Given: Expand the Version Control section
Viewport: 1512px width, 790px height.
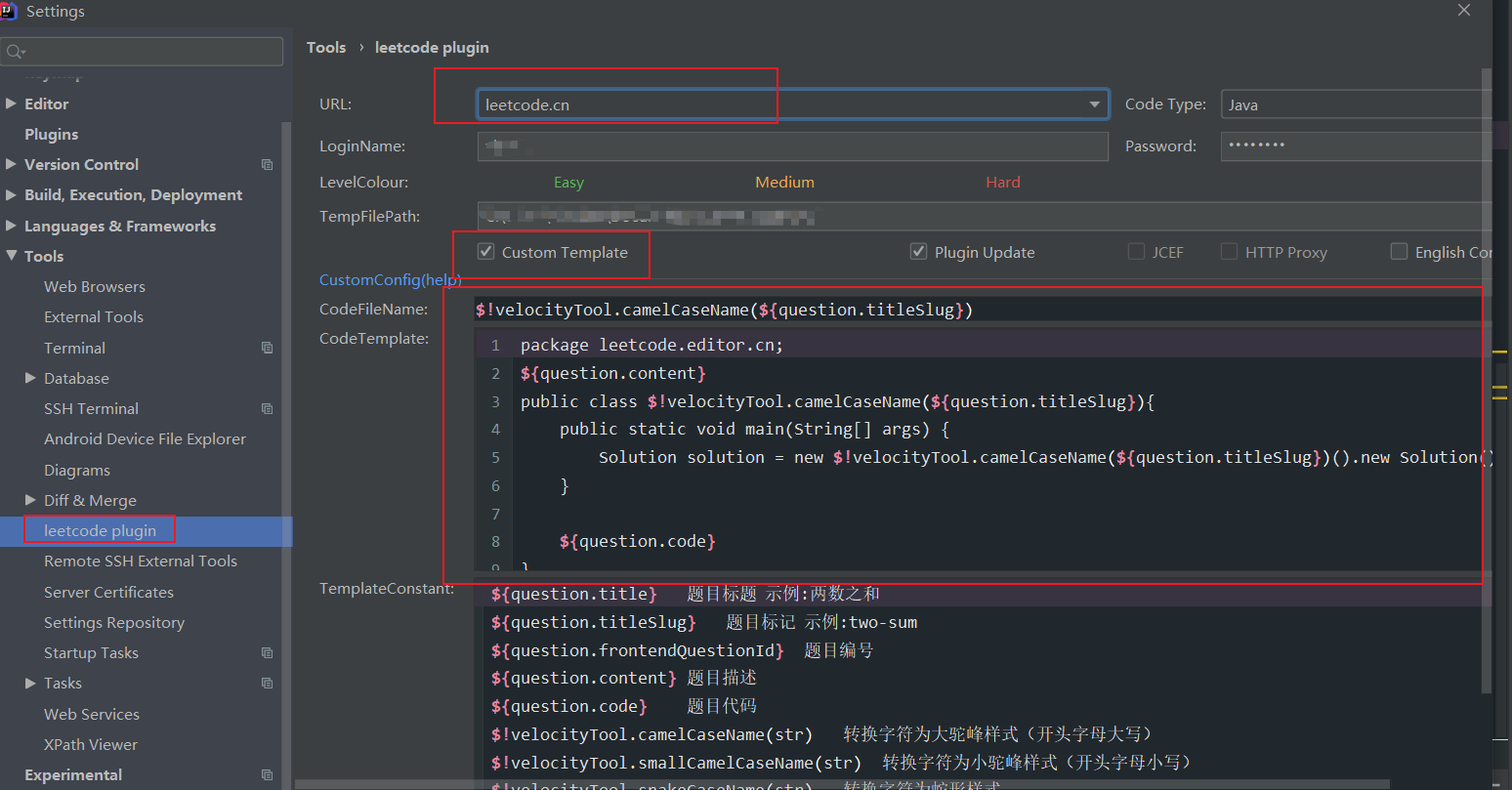Looking at the screenshot, I should click(11, 164).
